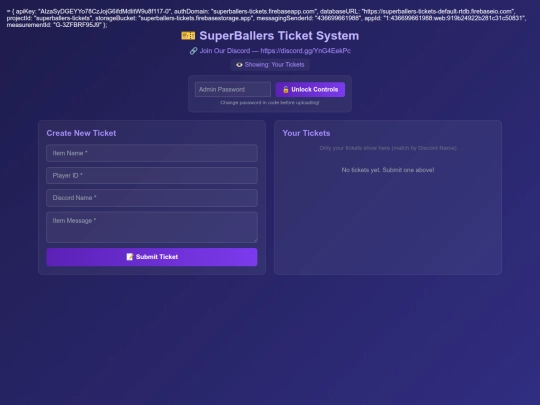Click the chain link icon near Discord invite
Screen dimensions: 540x405
(x=194, y=51)
